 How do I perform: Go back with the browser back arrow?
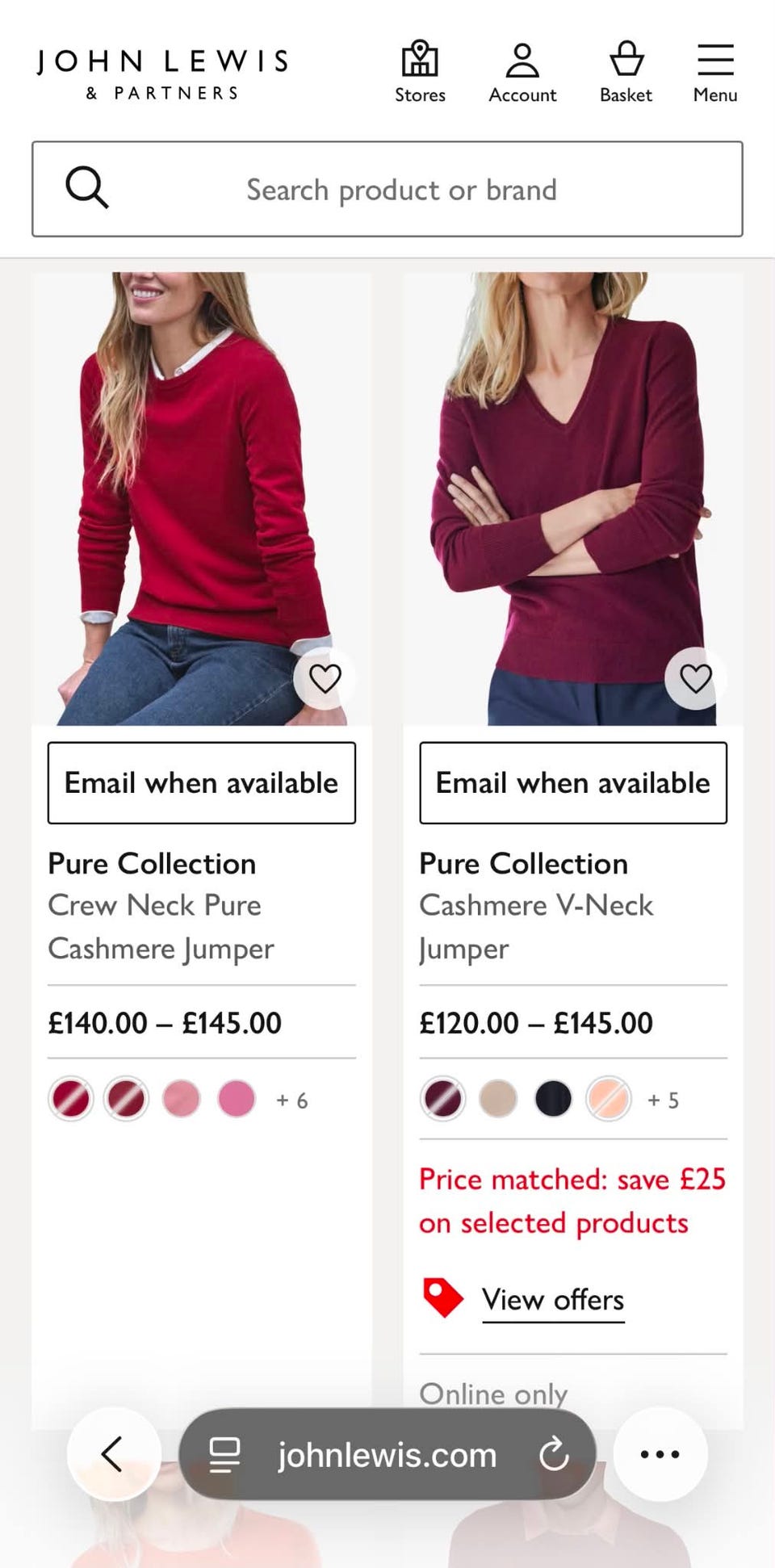pyautogui.click(x=113, y=1454)
